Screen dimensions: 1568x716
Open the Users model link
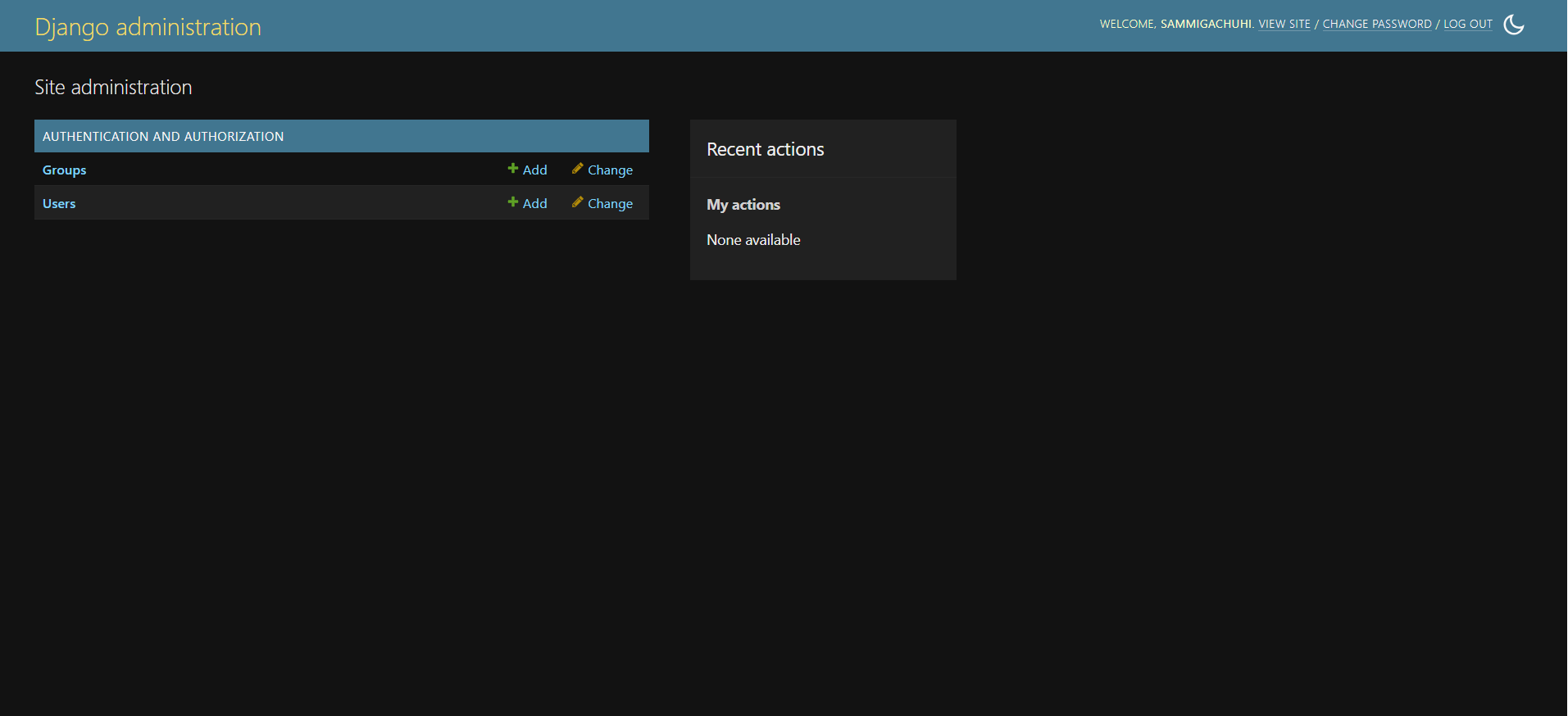pos(59,204)
